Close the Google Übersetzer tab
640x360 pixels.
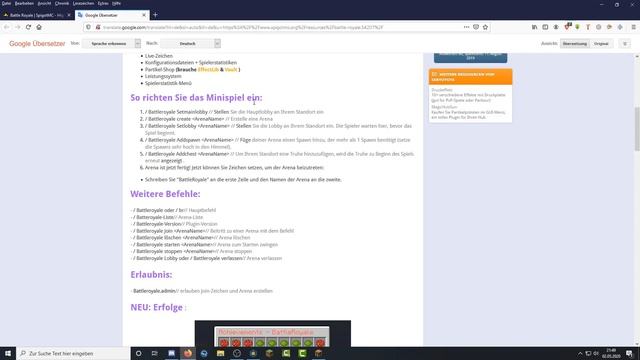(144, 15)
